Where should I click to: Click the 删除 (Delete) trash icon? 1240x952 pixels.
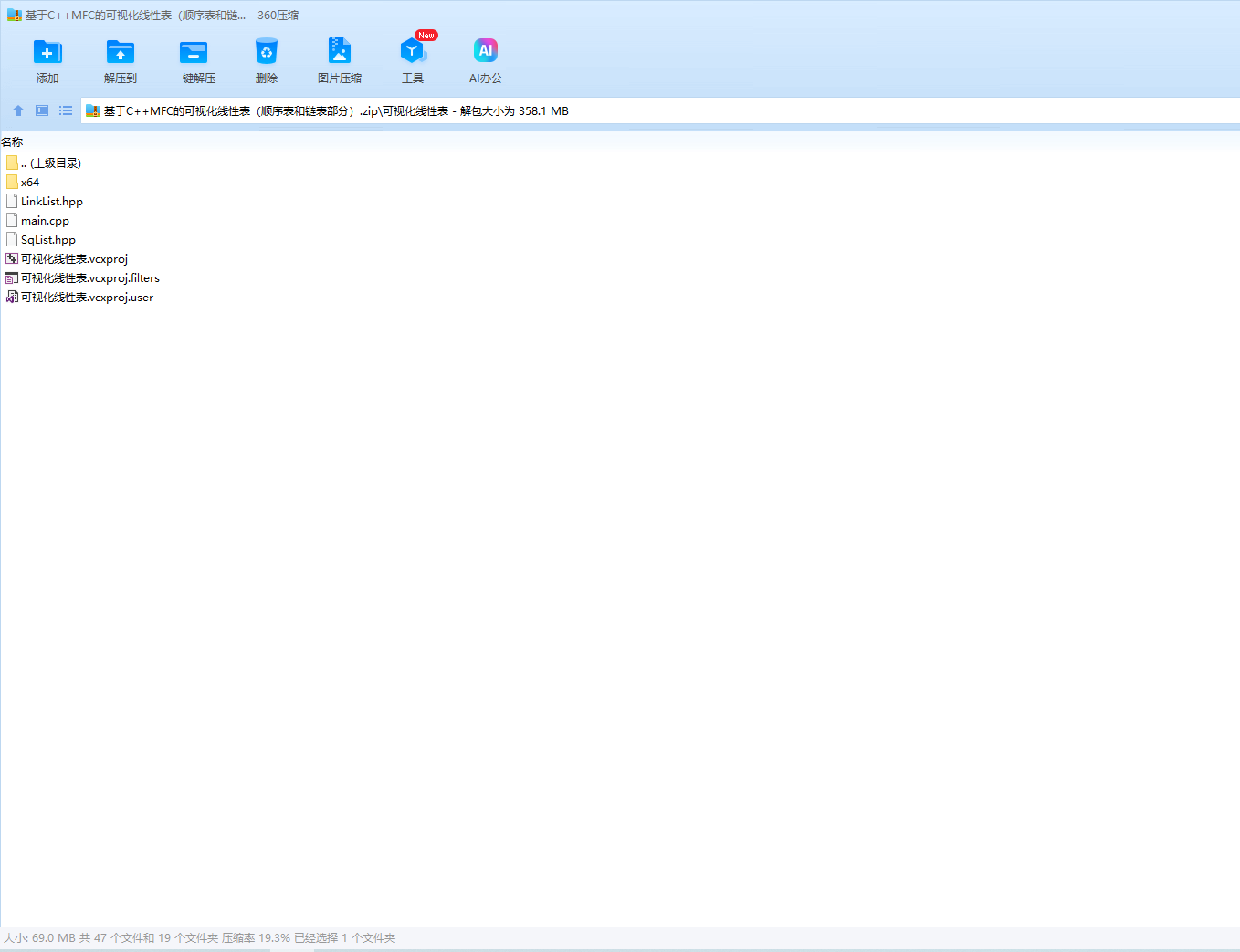pyautogui.click(x=267, y=52)
